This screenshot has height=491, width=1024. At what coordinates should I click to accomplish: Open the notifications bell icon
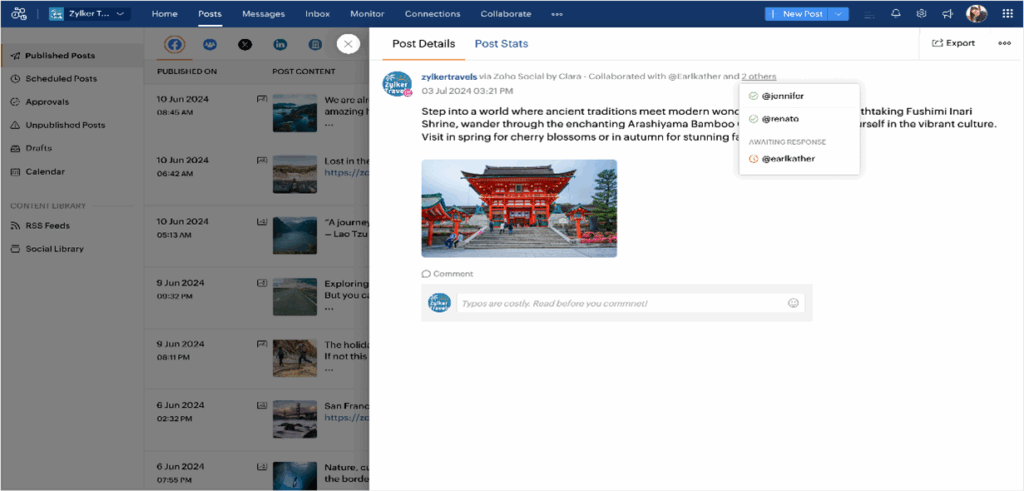tap(895, 14)
